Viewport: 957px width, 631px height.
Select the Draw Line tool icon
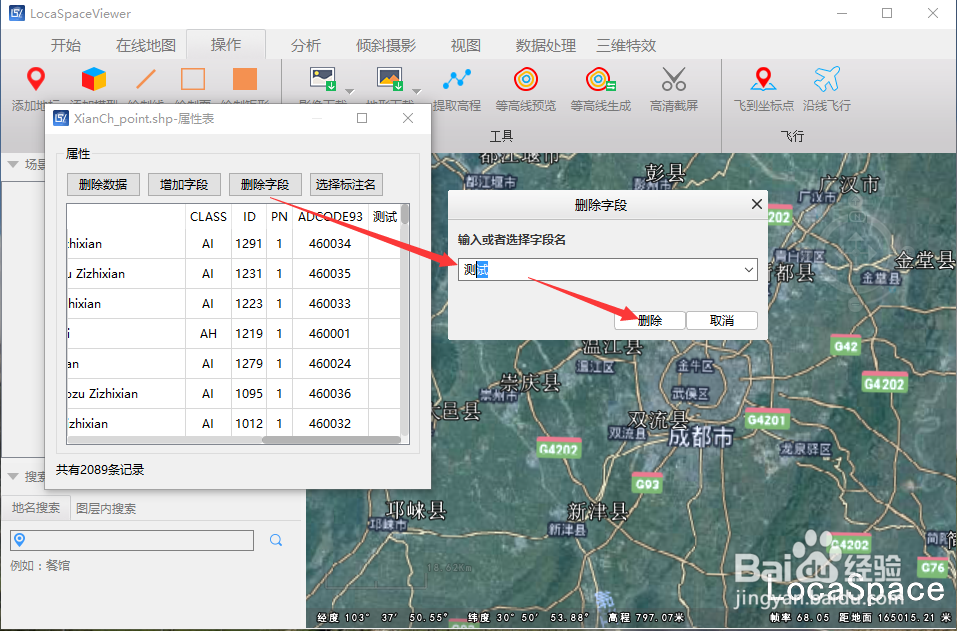145,79
